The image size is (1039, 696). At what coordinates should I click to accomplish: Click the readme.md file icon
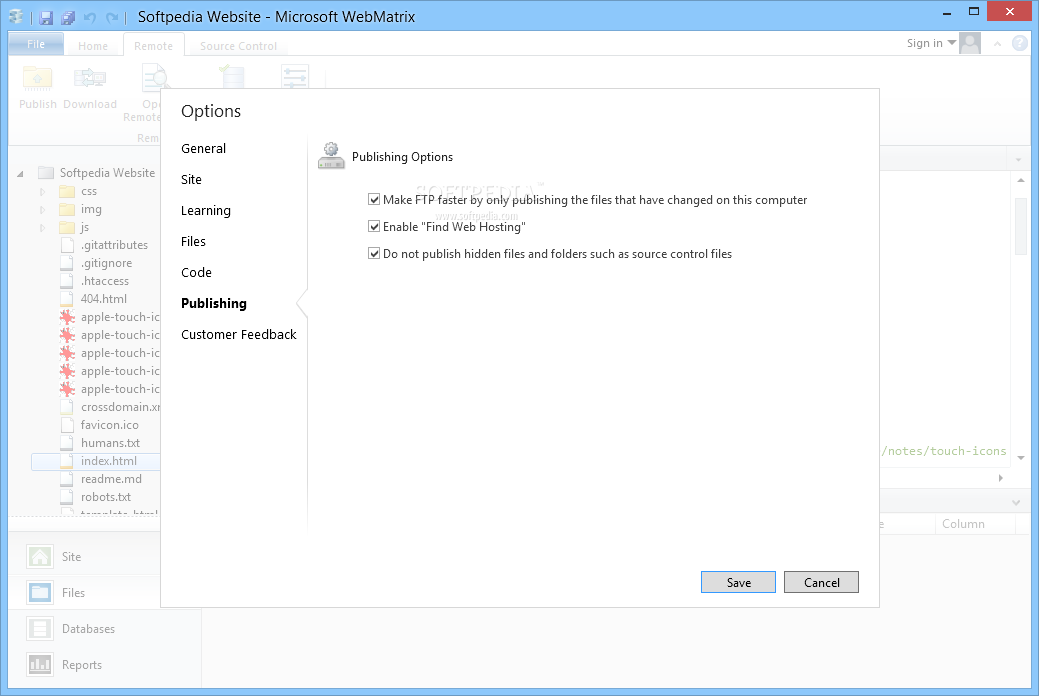[x=67, y=479]
